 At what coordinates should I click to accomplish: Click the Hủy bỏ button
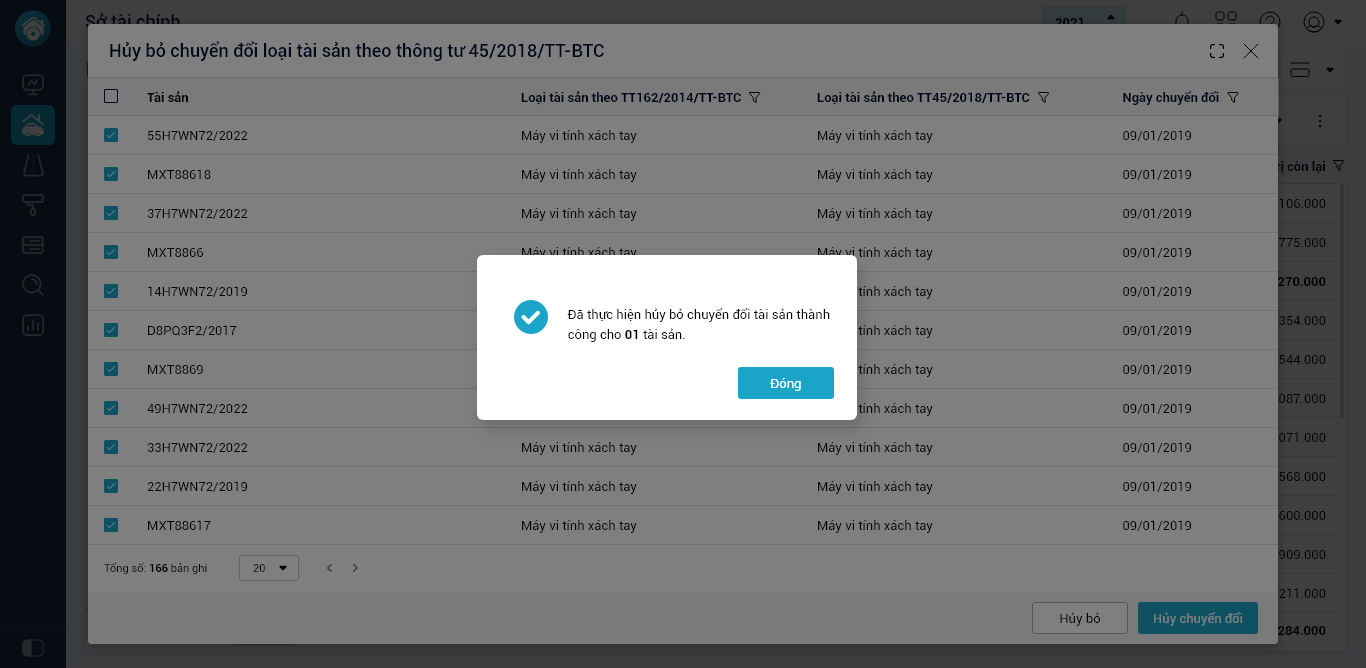(1079, 618)
